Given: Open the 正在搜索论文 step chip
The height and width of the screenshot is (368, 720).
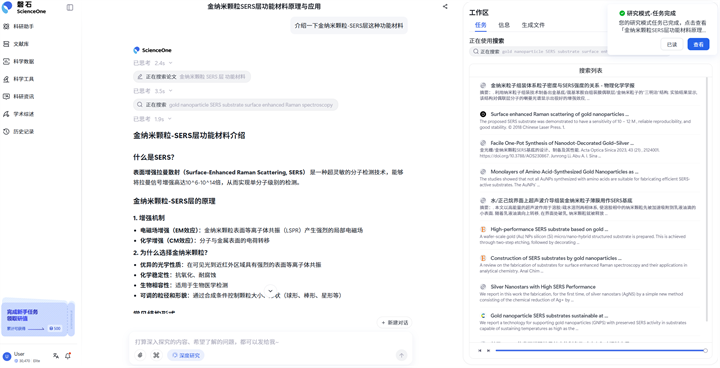Looking at the screenshot, I should tap(192, 77).
